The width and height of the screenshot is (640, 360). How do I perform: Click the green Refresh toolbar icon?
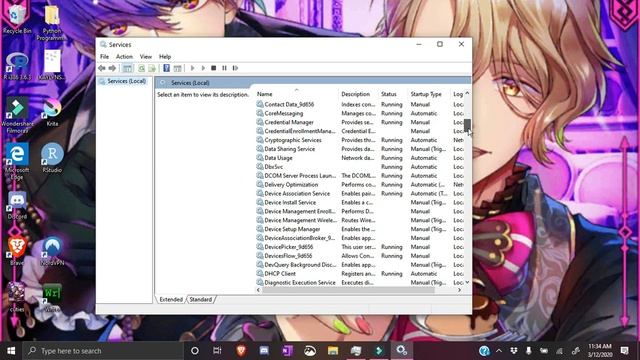(141, 68)
